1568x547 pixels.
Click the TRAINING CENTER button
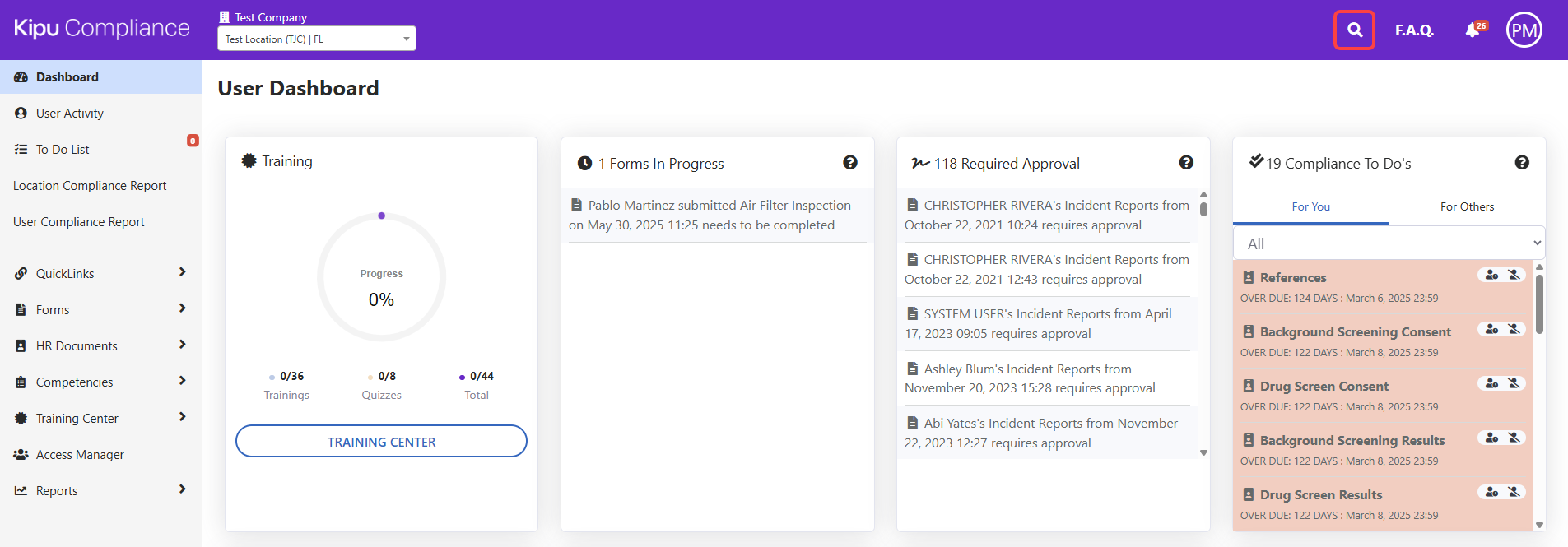pos(381,442)
